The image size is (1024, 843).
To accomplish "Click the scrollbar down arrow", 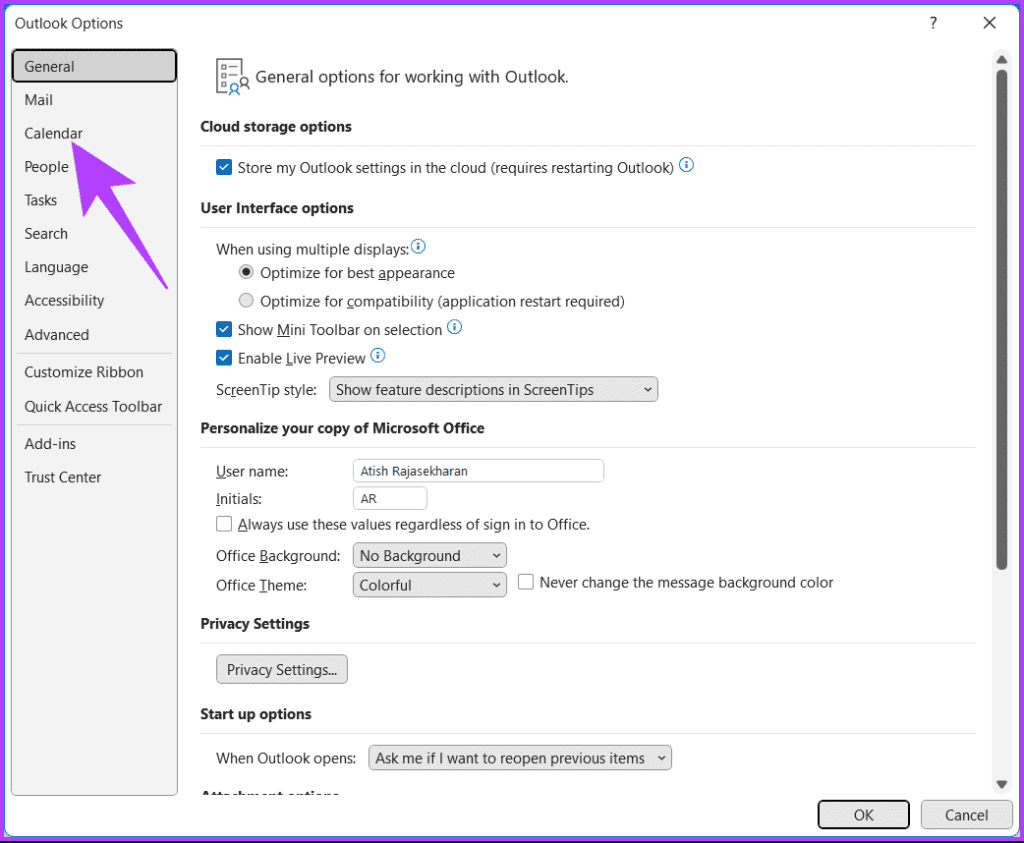I will [1001, 784].
